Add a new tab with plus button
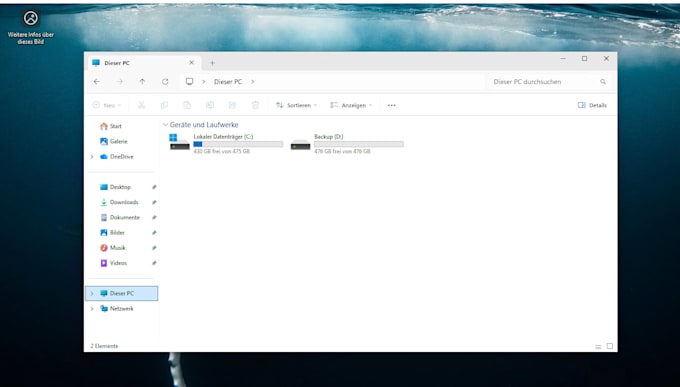The width and height of the screenshot is (680, 387). 212,63
